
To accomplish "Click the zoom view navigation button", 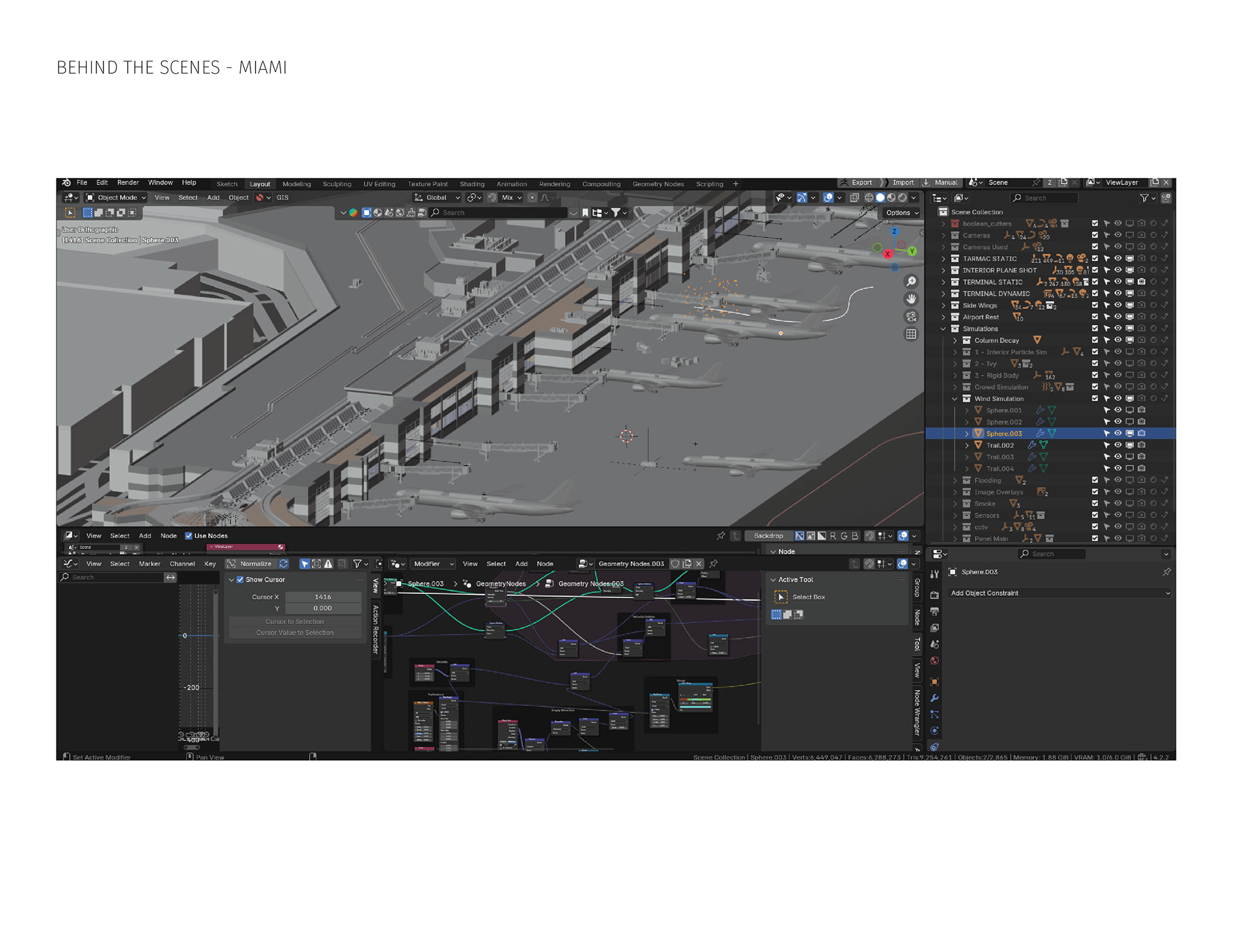I will point(911,282).
